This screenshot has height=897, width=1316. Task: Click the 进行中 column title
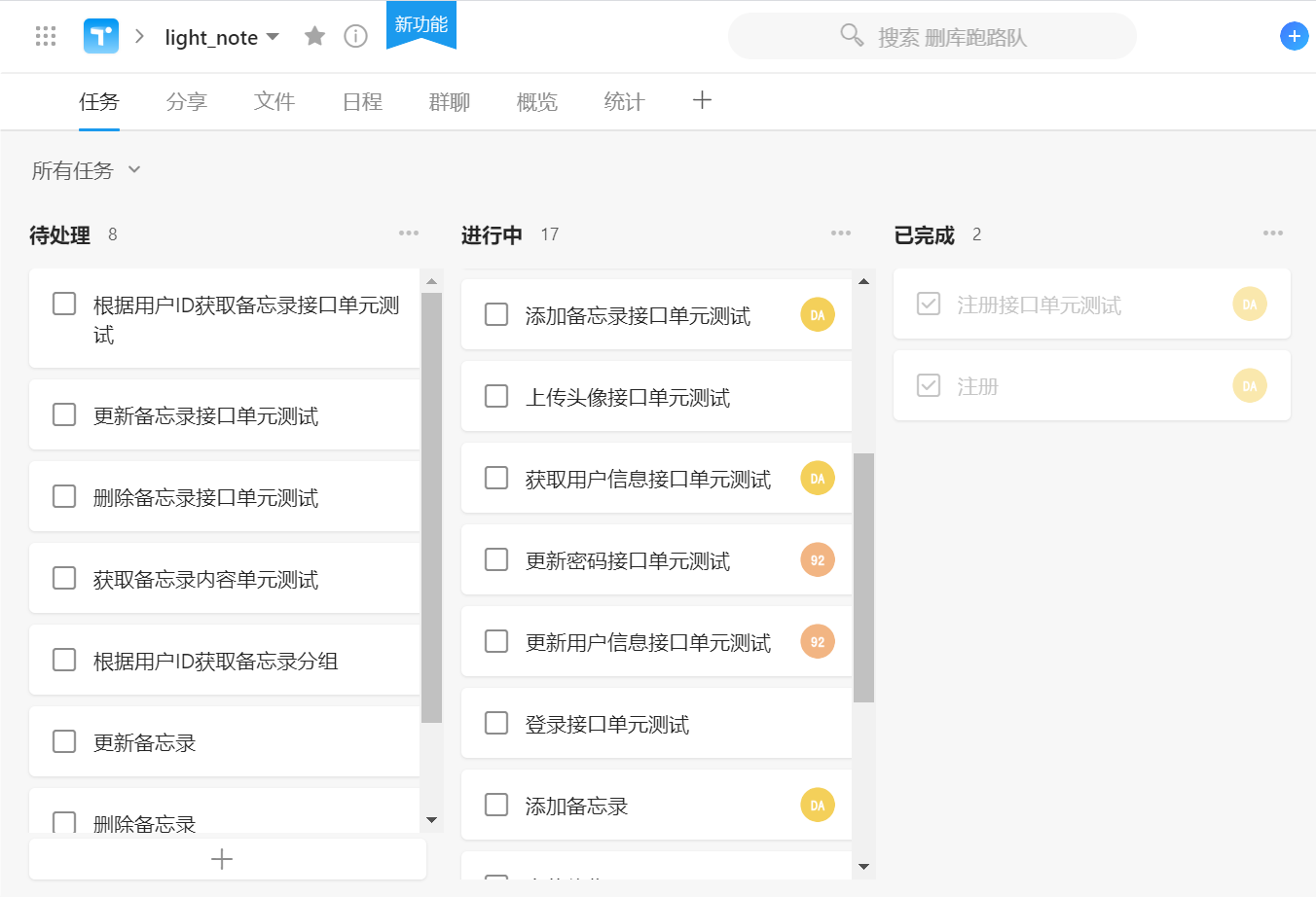(x=492, y=234)
